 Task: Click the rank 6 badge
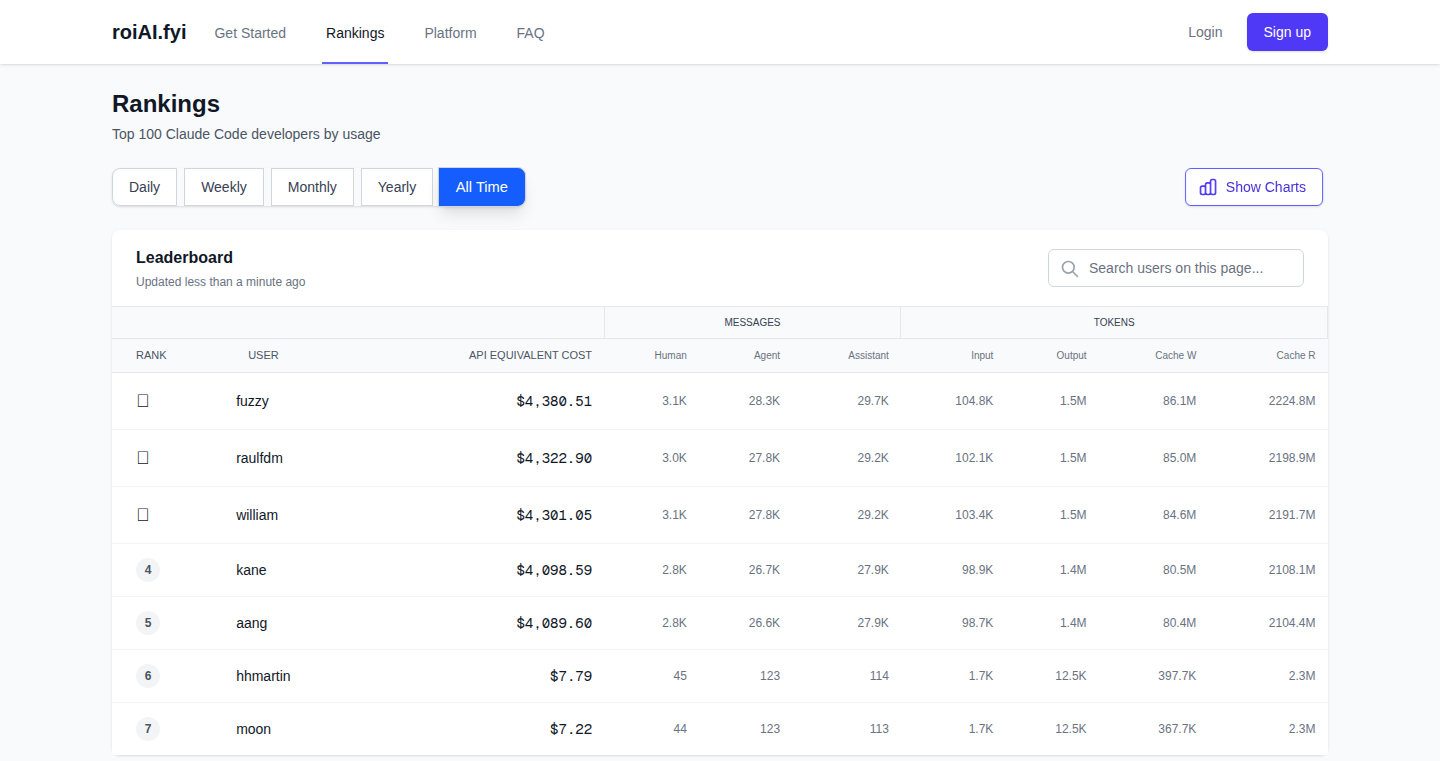[x=148, y=676]
